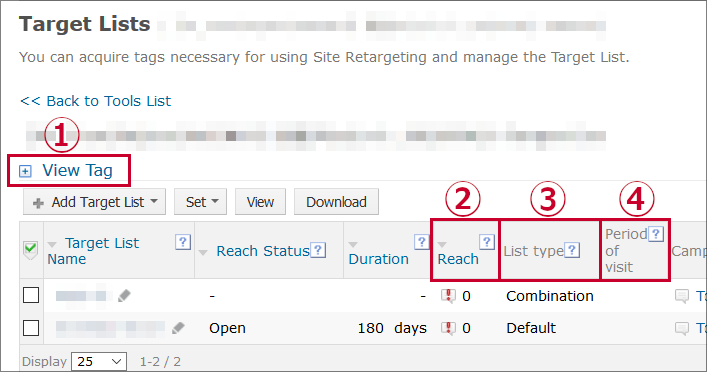Open help icon for List type
The width and height of the screenshot is (707, 372).
(572, 250)
